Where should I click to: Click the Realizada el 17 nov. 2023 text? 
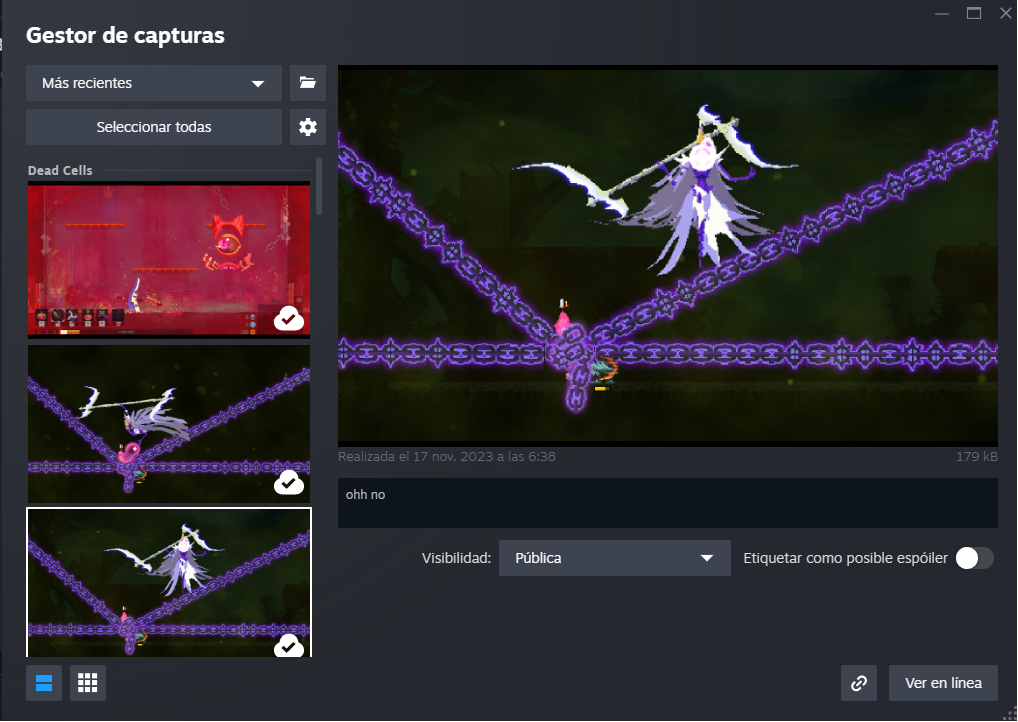point(447,456)
